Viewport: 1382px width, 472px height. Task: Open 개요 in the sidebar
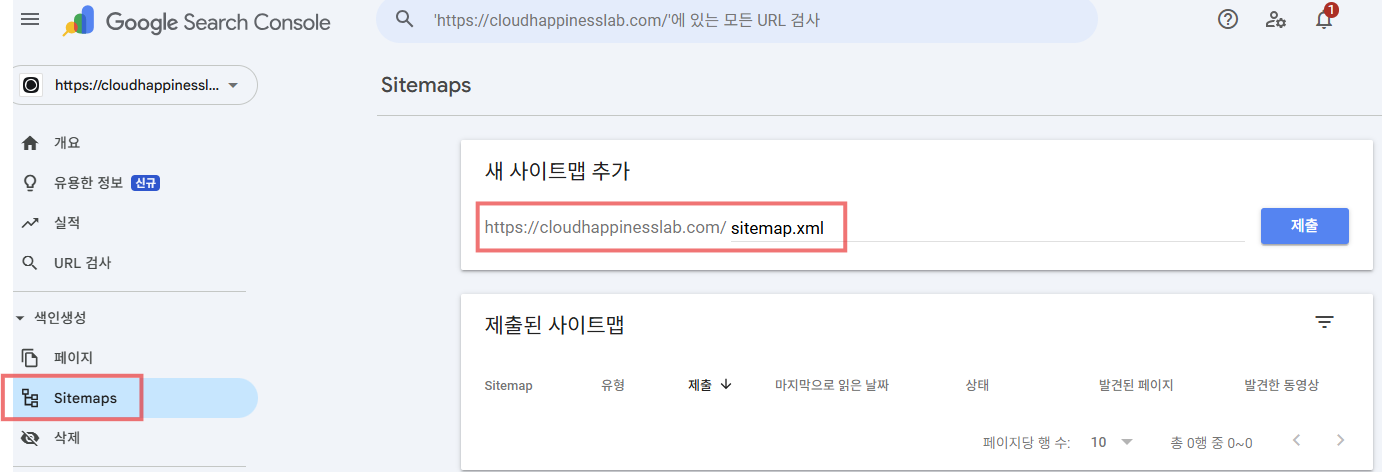[x=66, y=143]
